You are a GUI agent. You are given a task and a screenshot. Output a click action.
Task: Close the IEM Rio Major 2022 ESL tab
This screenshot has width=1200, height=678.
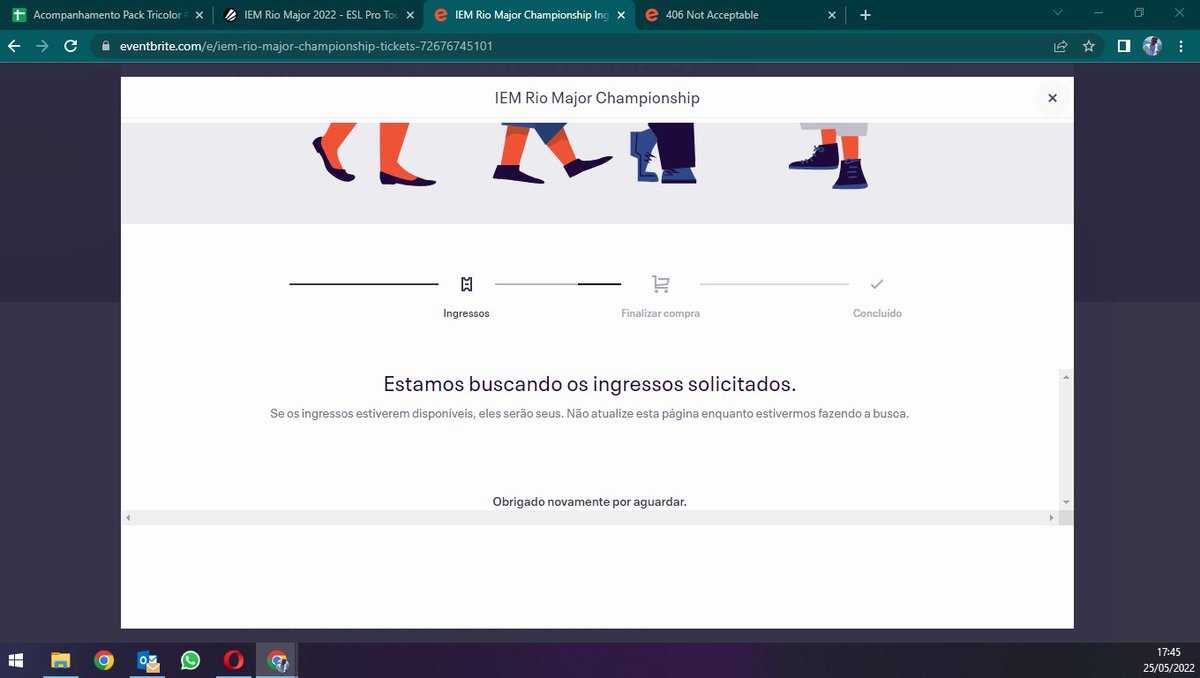click(409, 15)
